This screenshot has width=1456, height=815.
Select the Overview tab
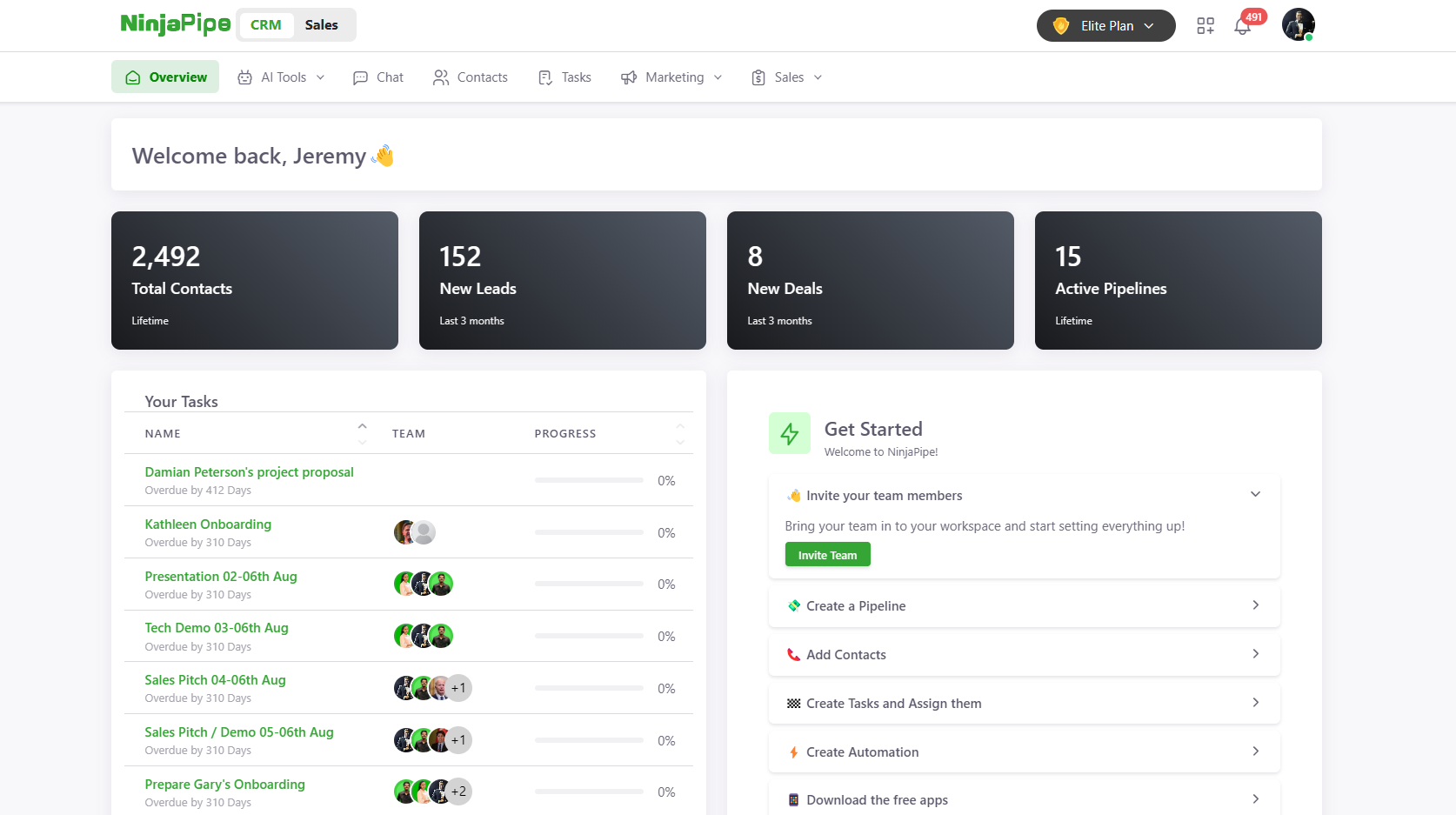click(165, 77)
